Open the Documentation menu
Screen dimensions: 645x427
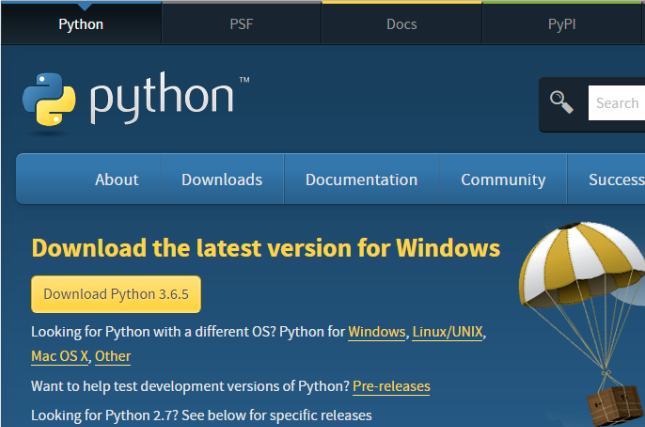click(x=362, y=179)
